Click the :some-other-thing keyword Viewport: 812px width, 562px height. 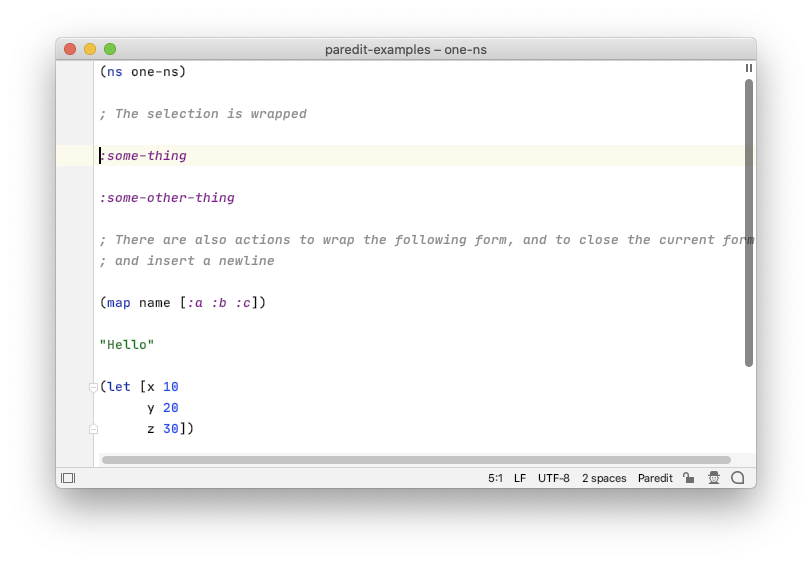click(x=167, y=198)
